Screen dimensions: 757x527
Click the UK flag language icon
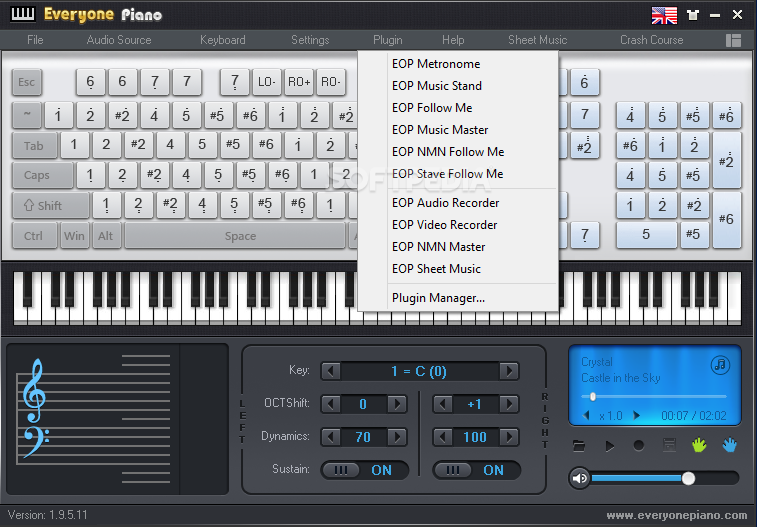[664, 15]
